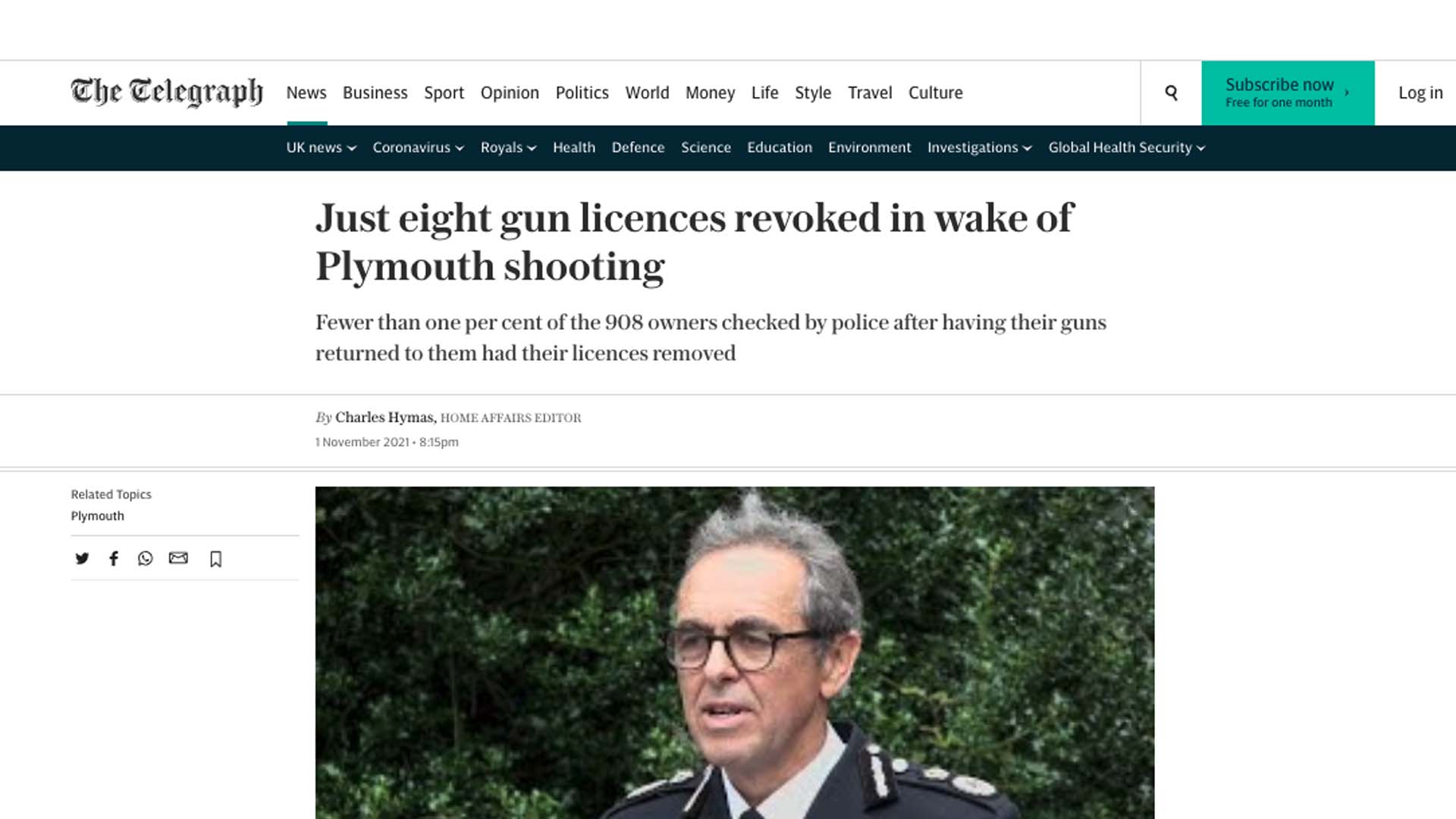1456x819 pixels.
Task: Expand the Coronavirus dropdown menu
Action: click(x=418, y=147)
